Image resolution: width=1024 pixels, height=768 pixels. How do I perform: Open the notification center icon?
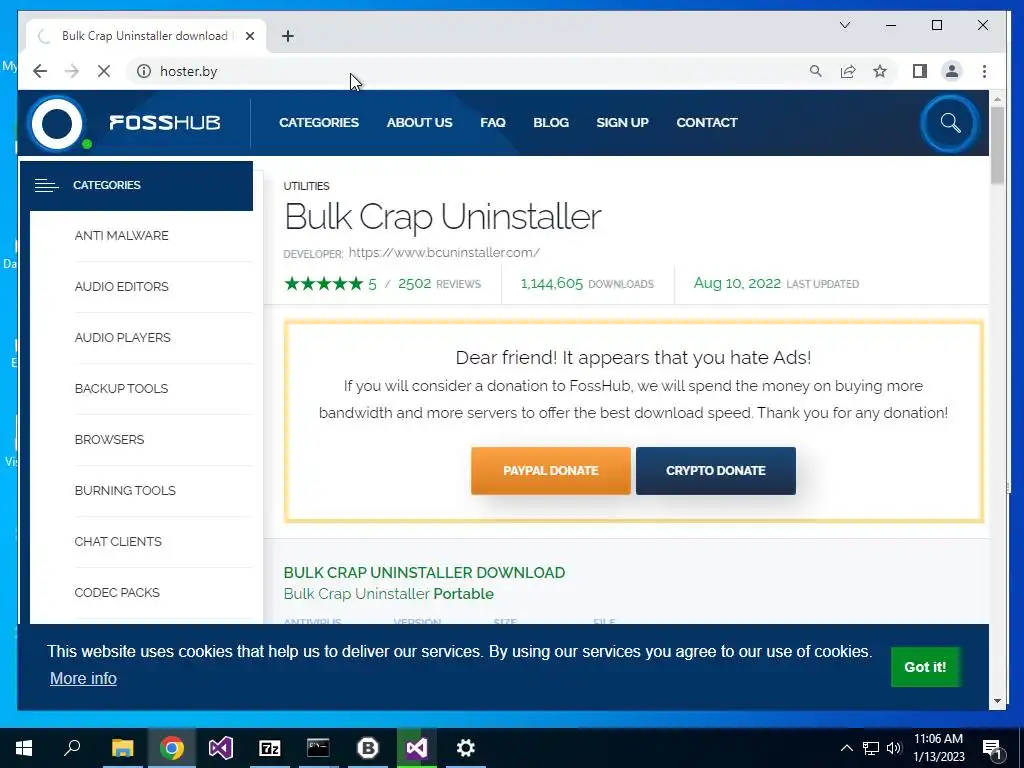[993, 749]
